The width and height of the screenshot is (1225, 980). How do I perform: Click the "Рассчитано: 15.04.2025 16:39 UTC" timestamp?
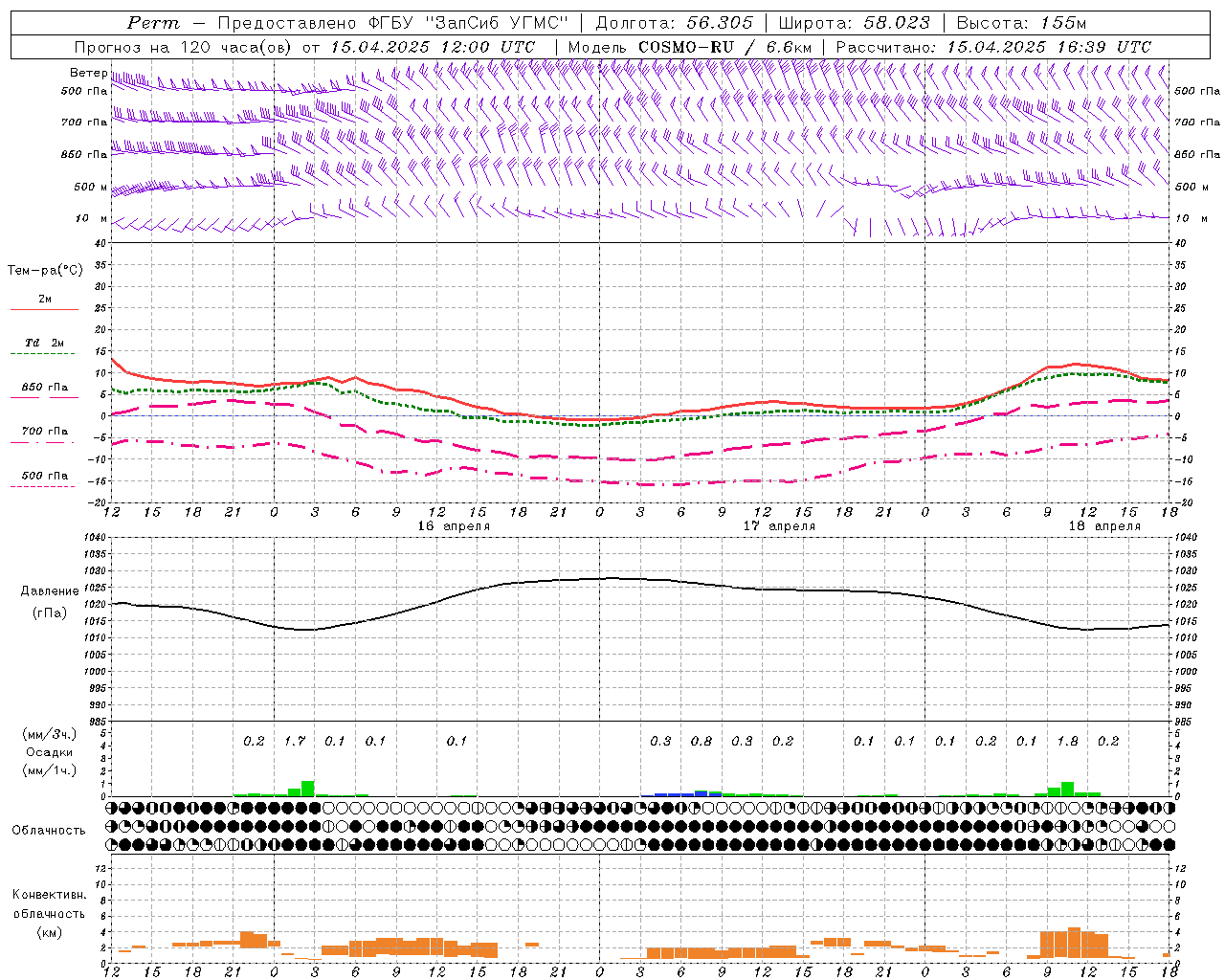[993, 47]
